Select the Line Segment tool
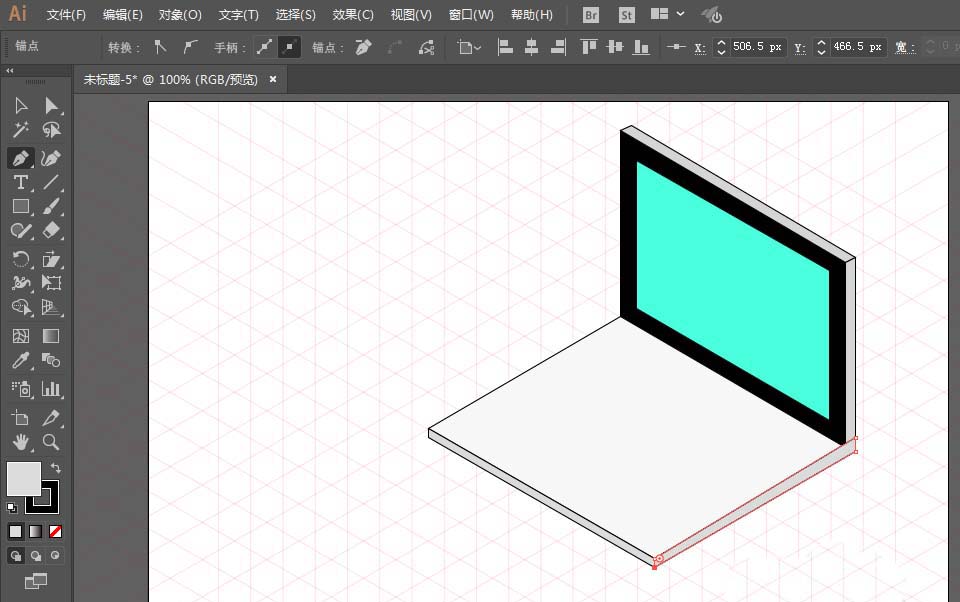Viewport: 960px width, 602px height. (x=51, y=182)
